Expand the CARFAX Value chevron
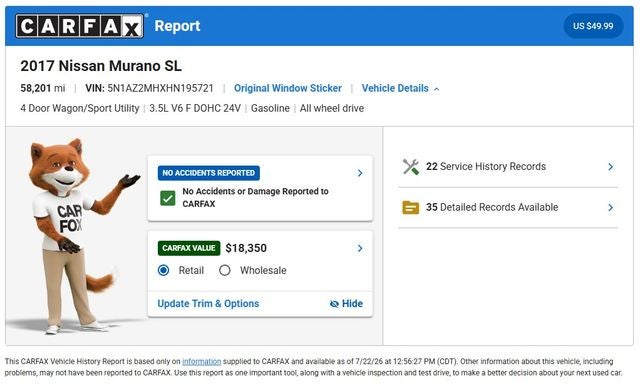Image resolution: width=640 pixels, height=385 pixels. coord(360,248)
